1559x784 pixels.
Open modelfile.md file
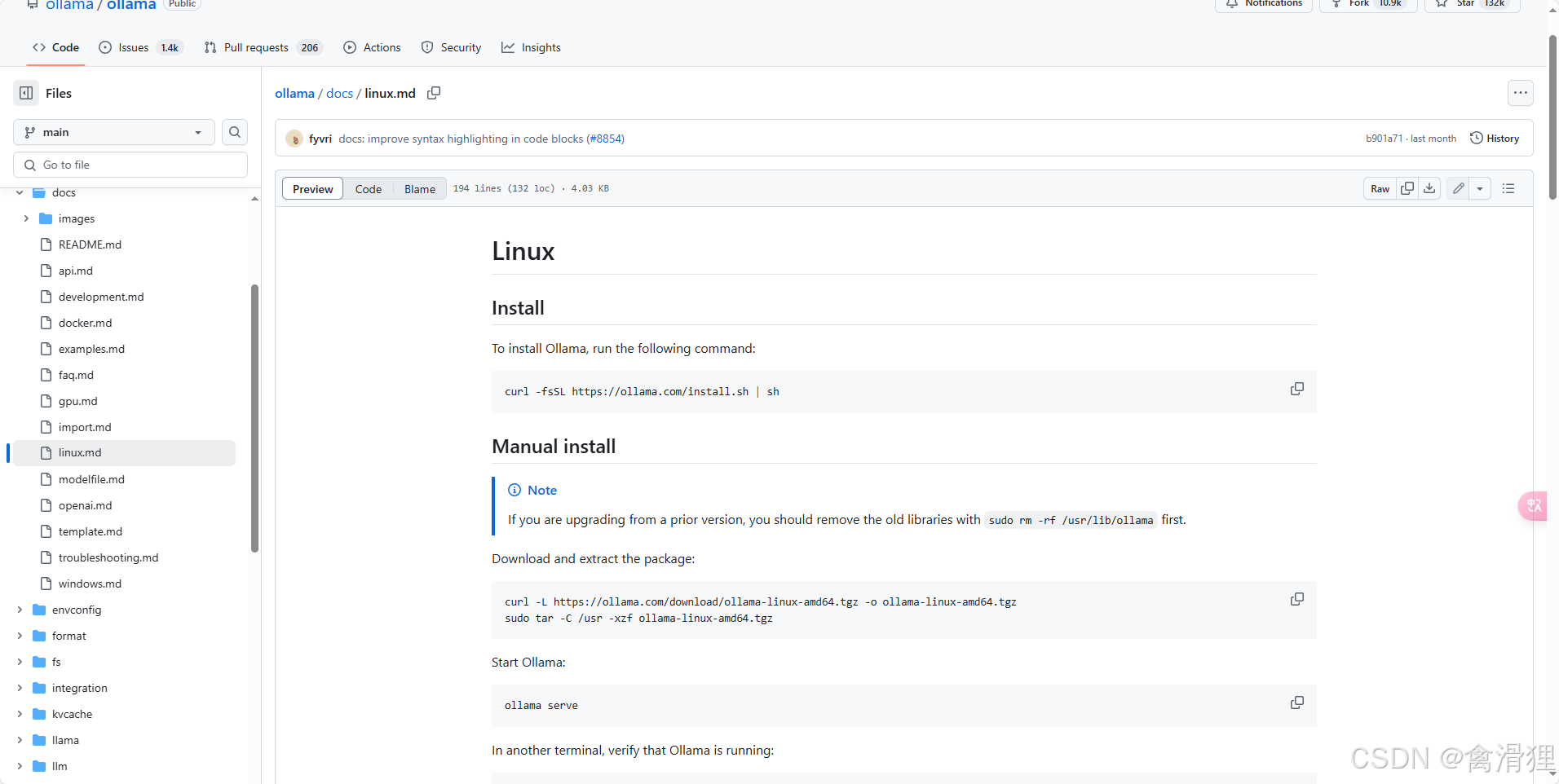tap(91, 479)
